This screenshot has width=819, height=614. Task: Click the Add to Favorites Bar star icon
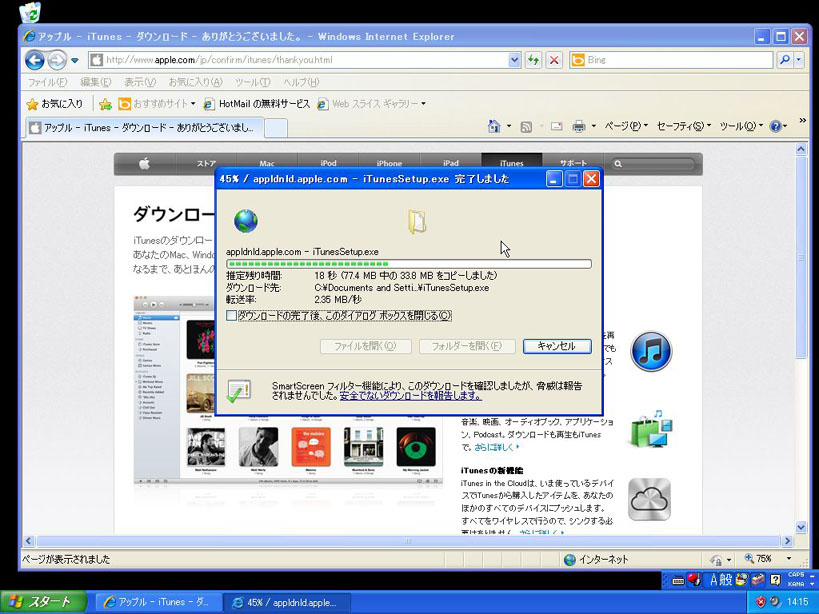[x=106, y=104]
